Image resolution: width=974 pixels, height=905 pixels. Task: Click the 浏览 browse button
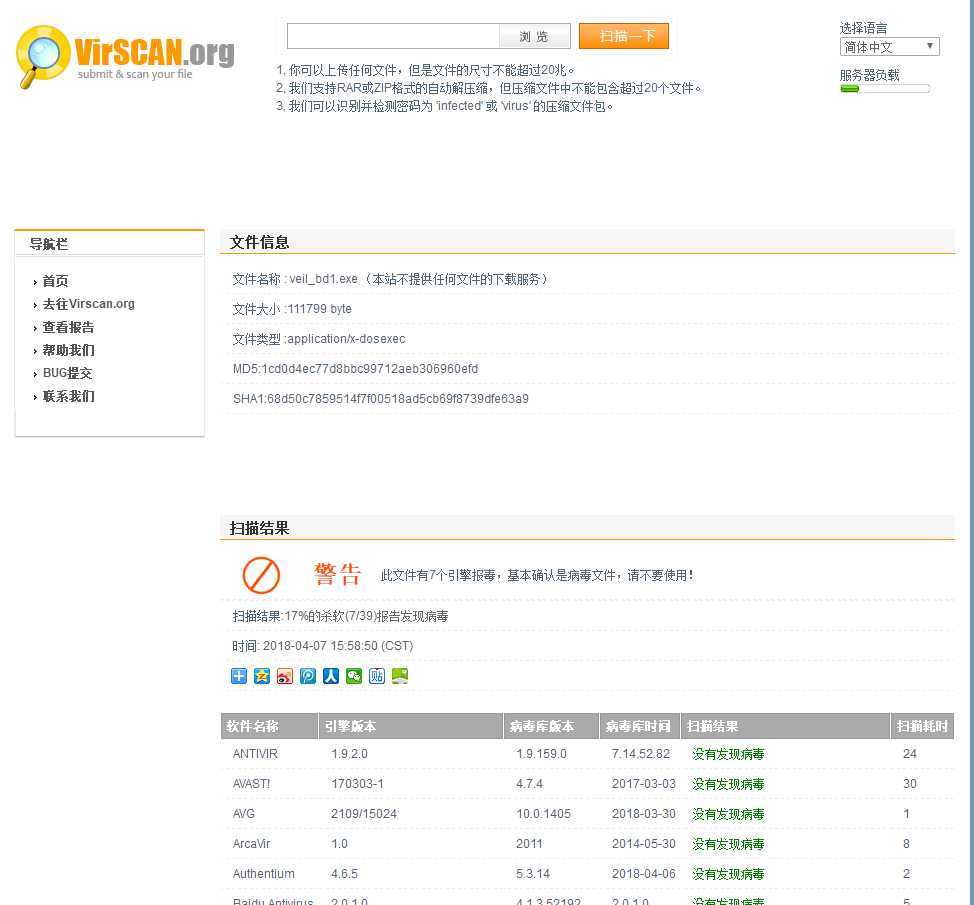(534, 37)
